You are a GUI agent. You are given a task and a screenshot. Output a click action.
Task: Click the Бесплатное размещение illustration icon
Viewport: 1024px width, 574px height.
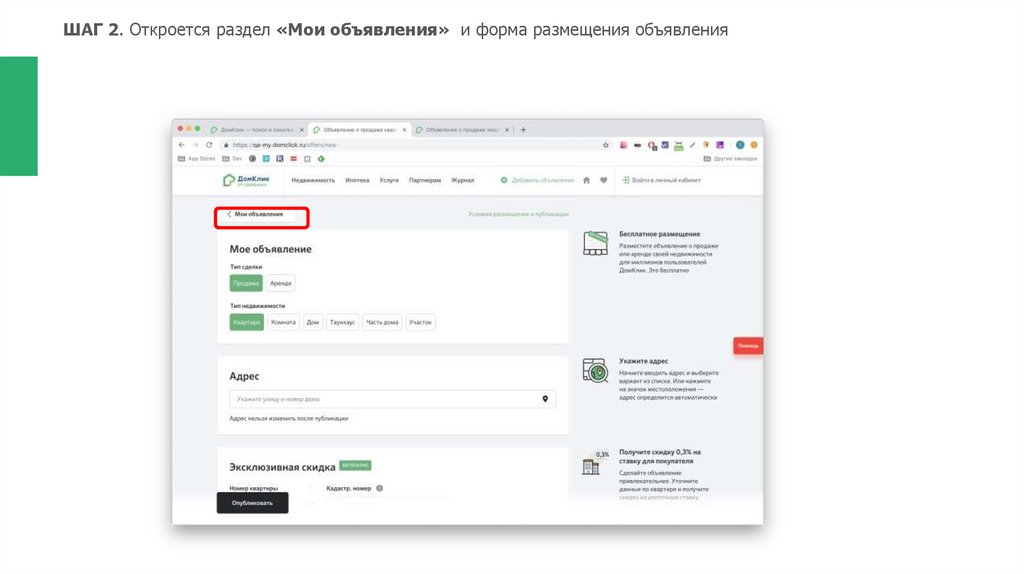pyautogui.click(x=595, y=243)
